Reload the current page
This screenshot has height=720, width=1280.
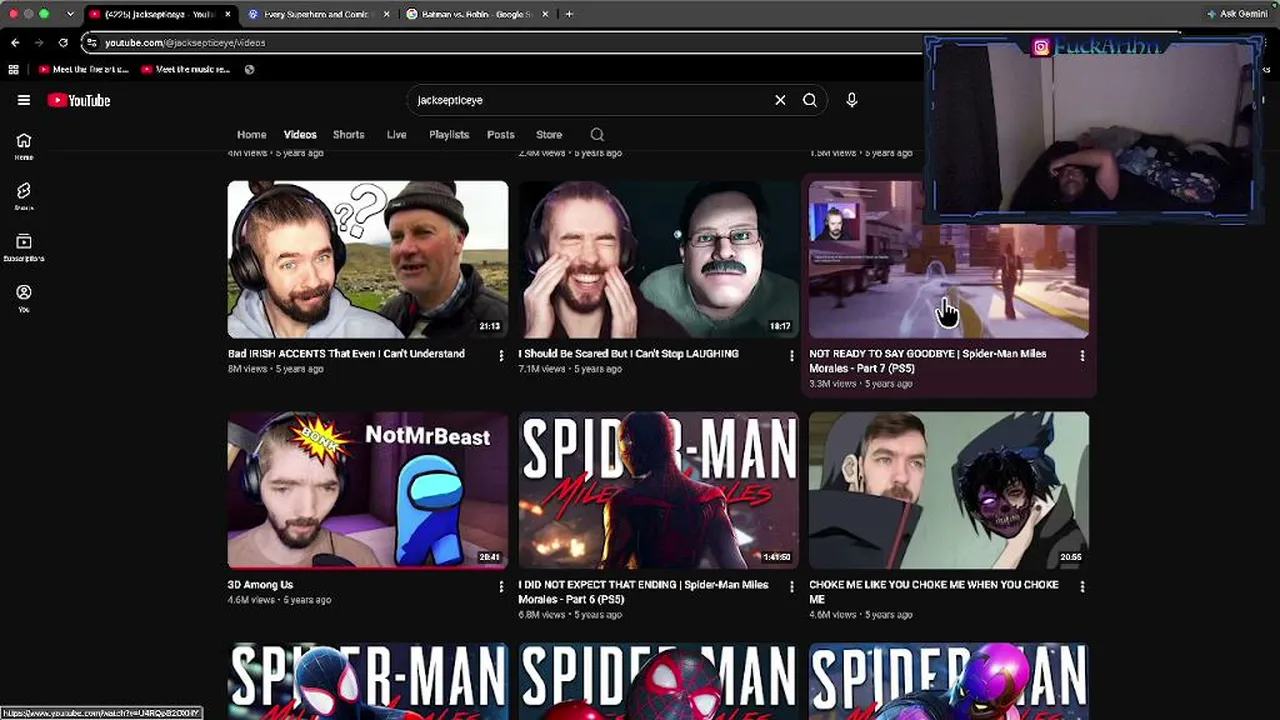pyautogui.click(x=63, y=43)
